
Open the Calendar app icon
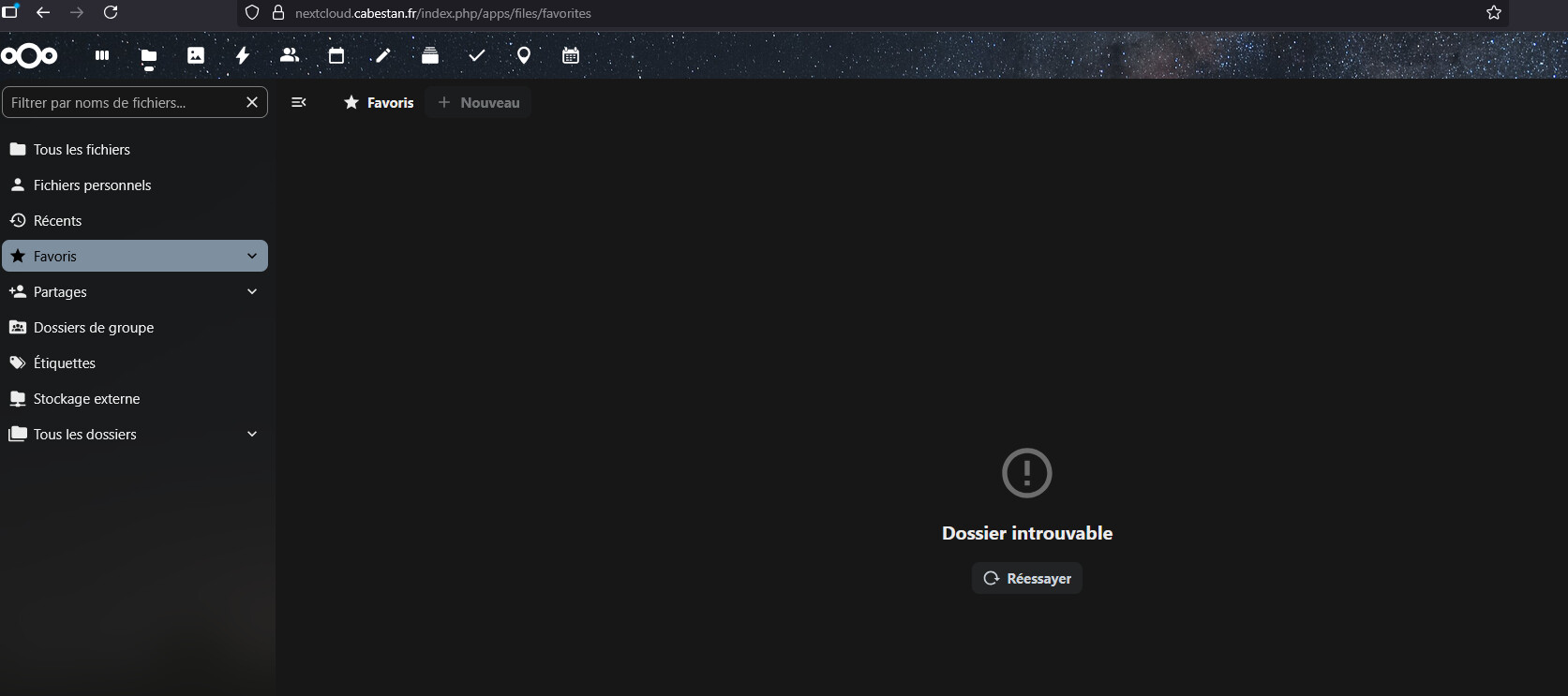point(336,55)
